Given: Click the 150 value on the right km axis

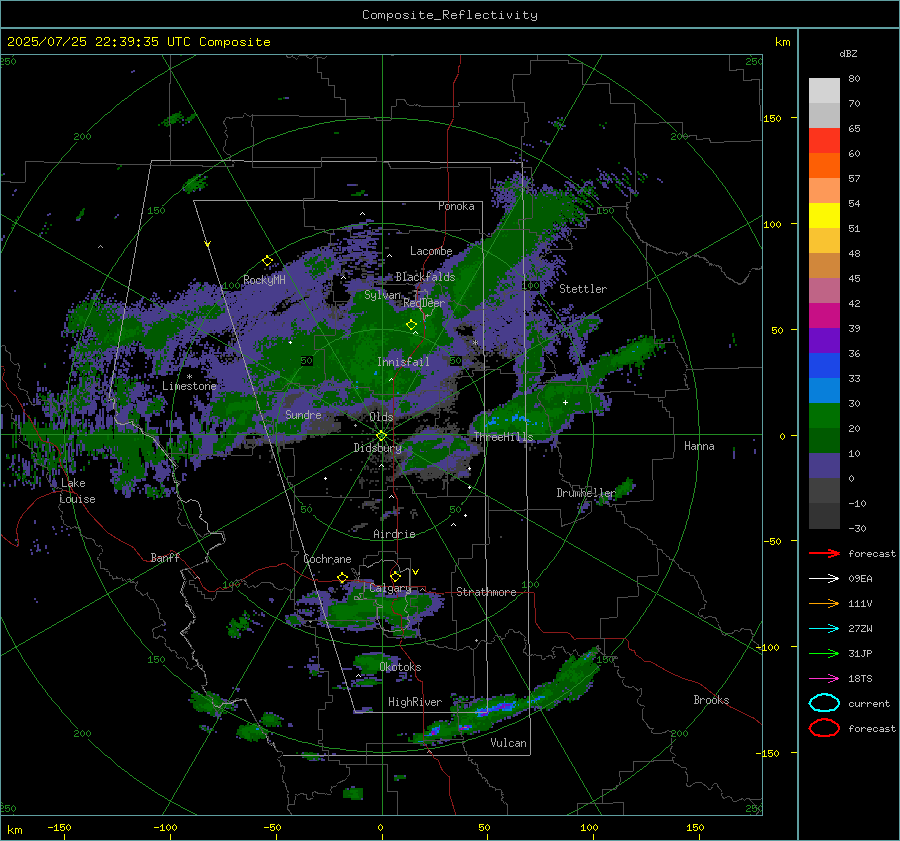Looking at the screenshot, I should [x=773, y=118].
